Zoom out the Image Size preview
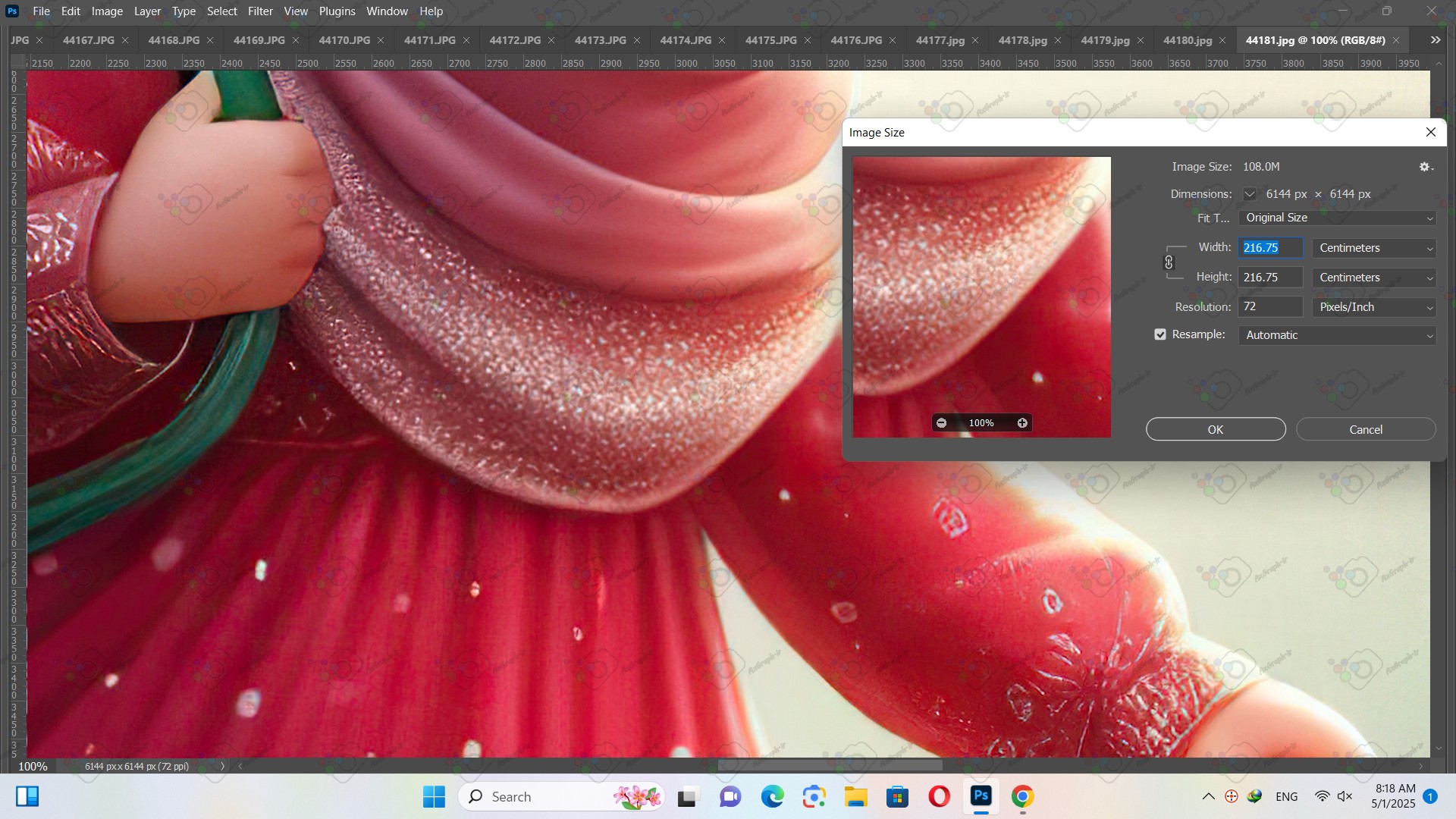The height and width of the screenshot is (819, 1456). point(941,423)
